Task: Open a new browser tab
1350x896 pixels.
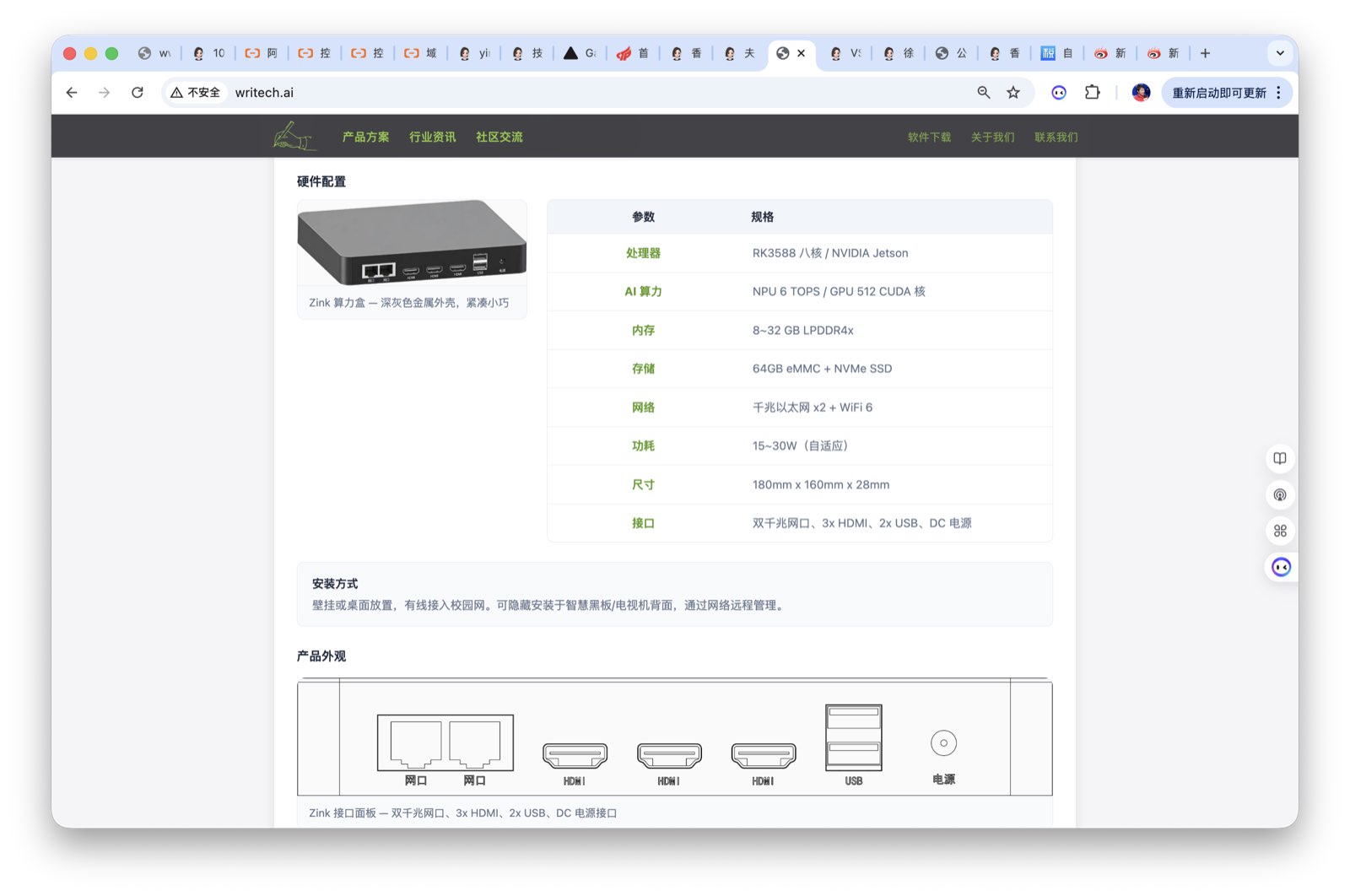Action: (x=1205, y=53)
